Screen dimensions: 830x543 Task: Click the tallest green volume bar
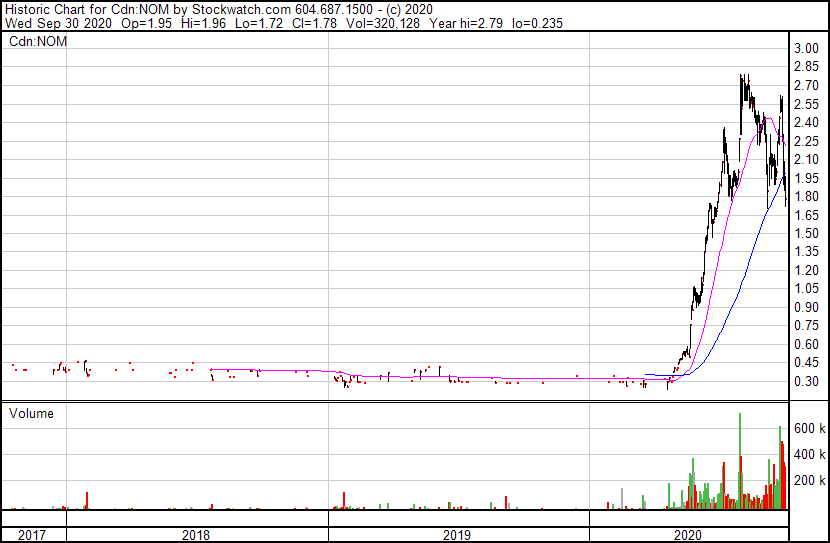click(x=740, y=460)
